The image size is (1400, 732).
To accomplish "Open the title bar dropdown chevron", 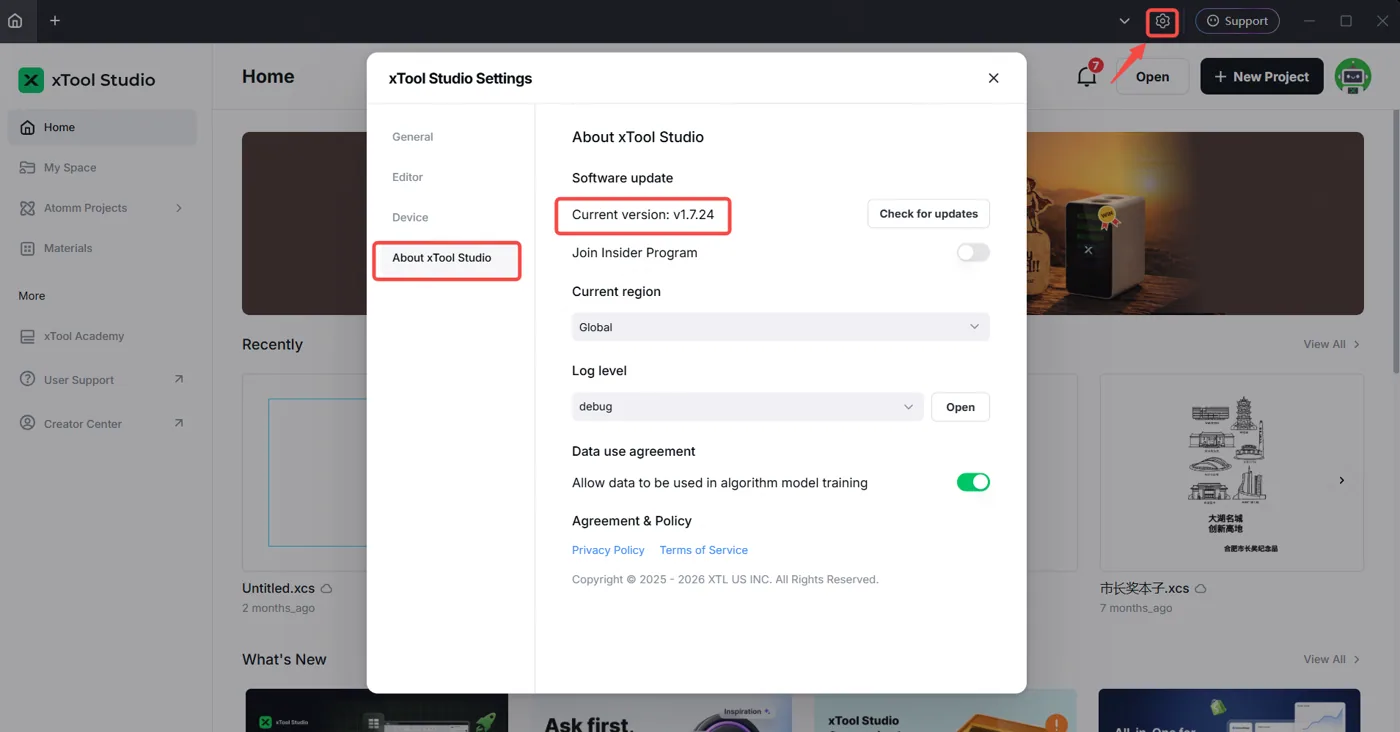I will (1124, 21).
